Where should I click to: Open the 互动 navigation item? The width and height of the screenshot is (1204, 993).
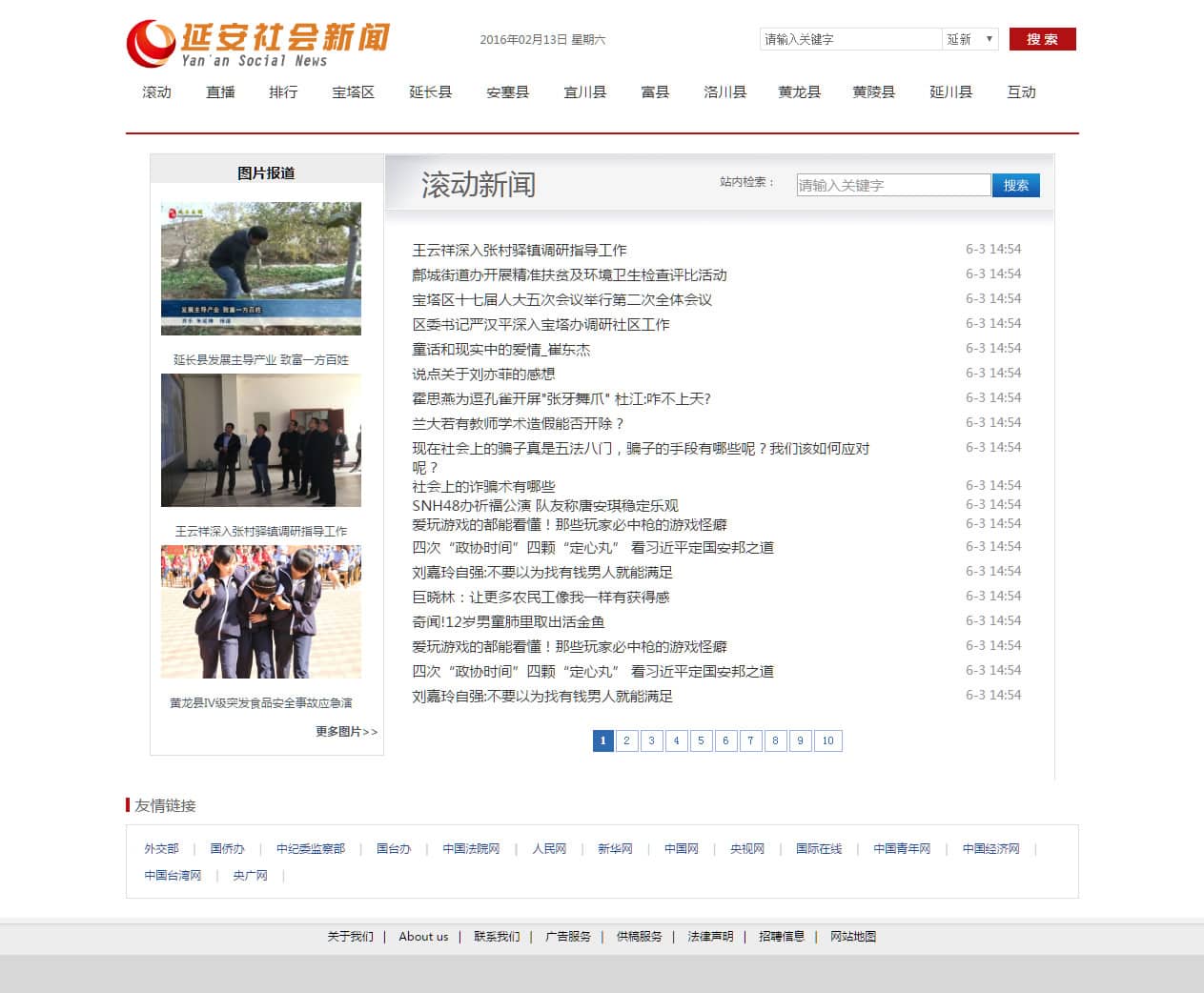tap(1021, 92)
